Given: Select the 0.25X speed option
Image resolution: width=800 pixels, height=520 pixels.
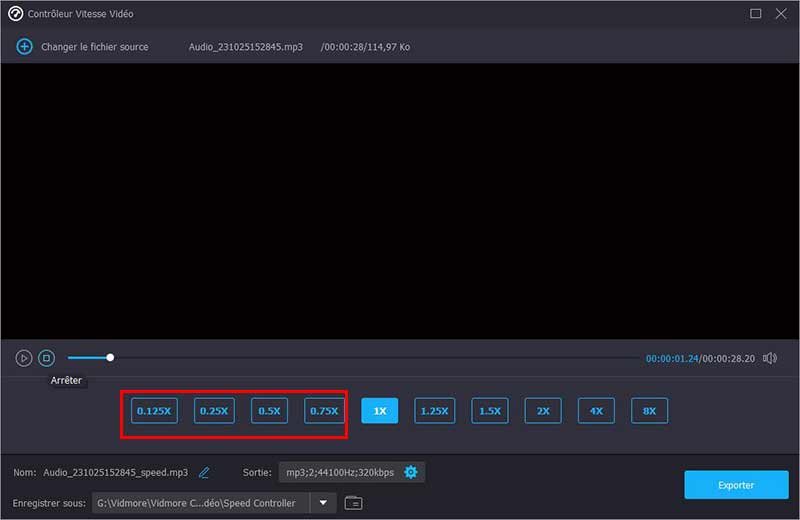Looking at the screenshot, I should coord(214,410).
